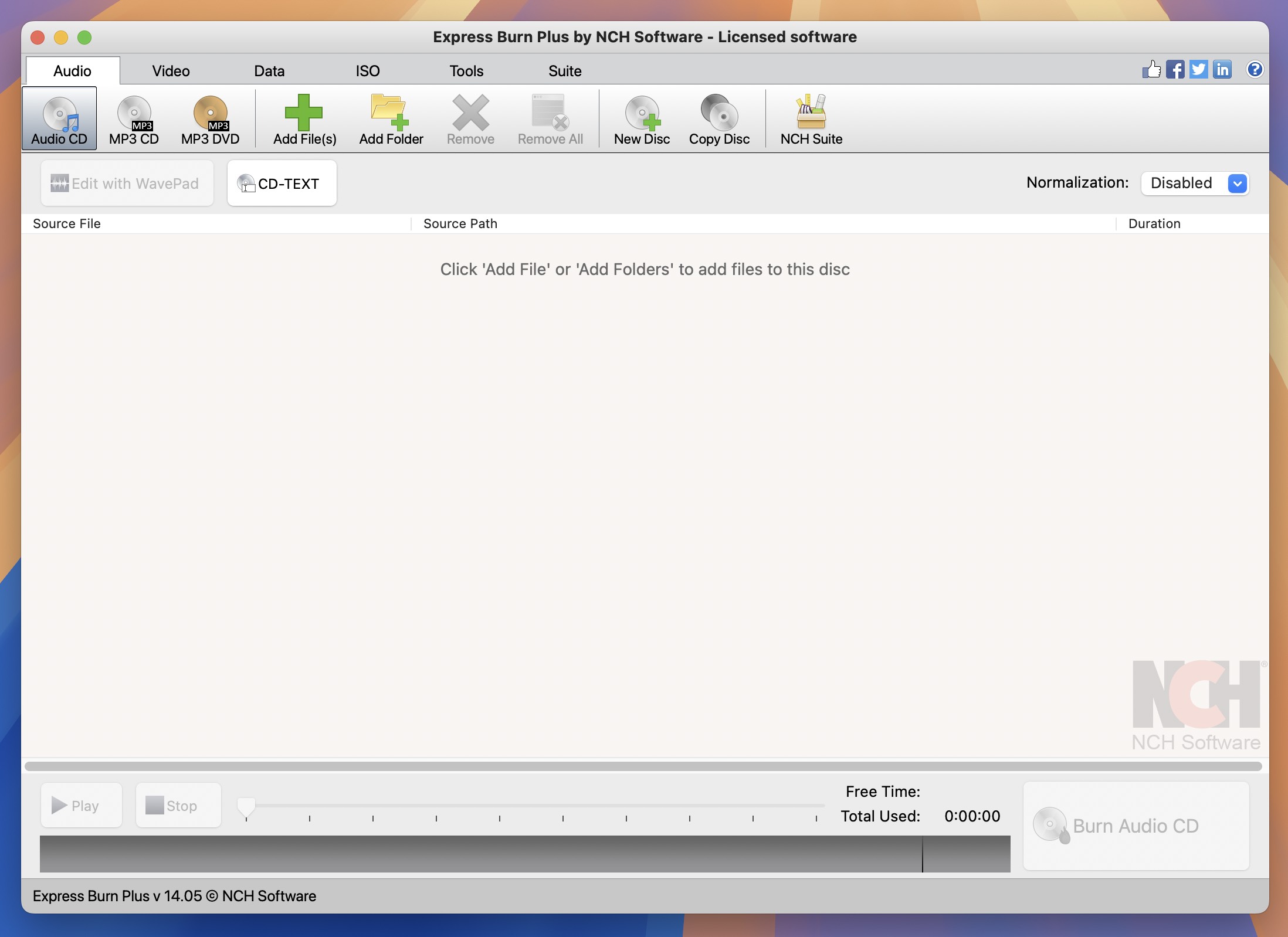Screen dimensions: 1288x937
Task: Open the Data tab
Action: click(x=269, y=71)
